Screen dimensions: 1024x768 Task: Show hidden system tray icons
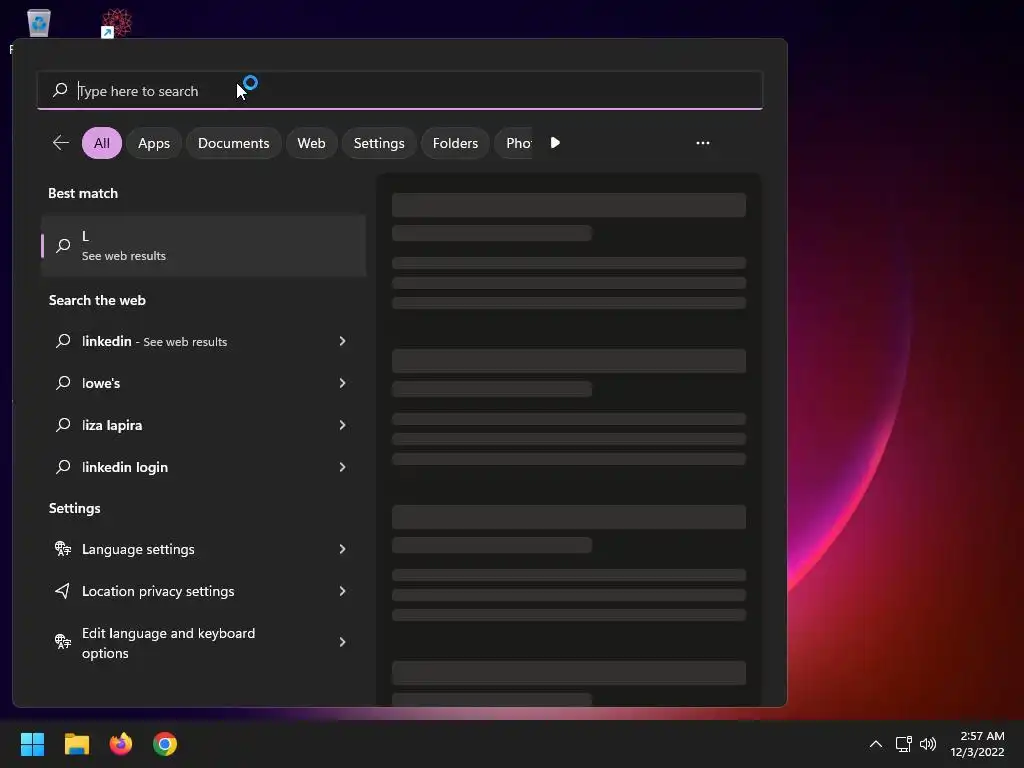(876, 744)
